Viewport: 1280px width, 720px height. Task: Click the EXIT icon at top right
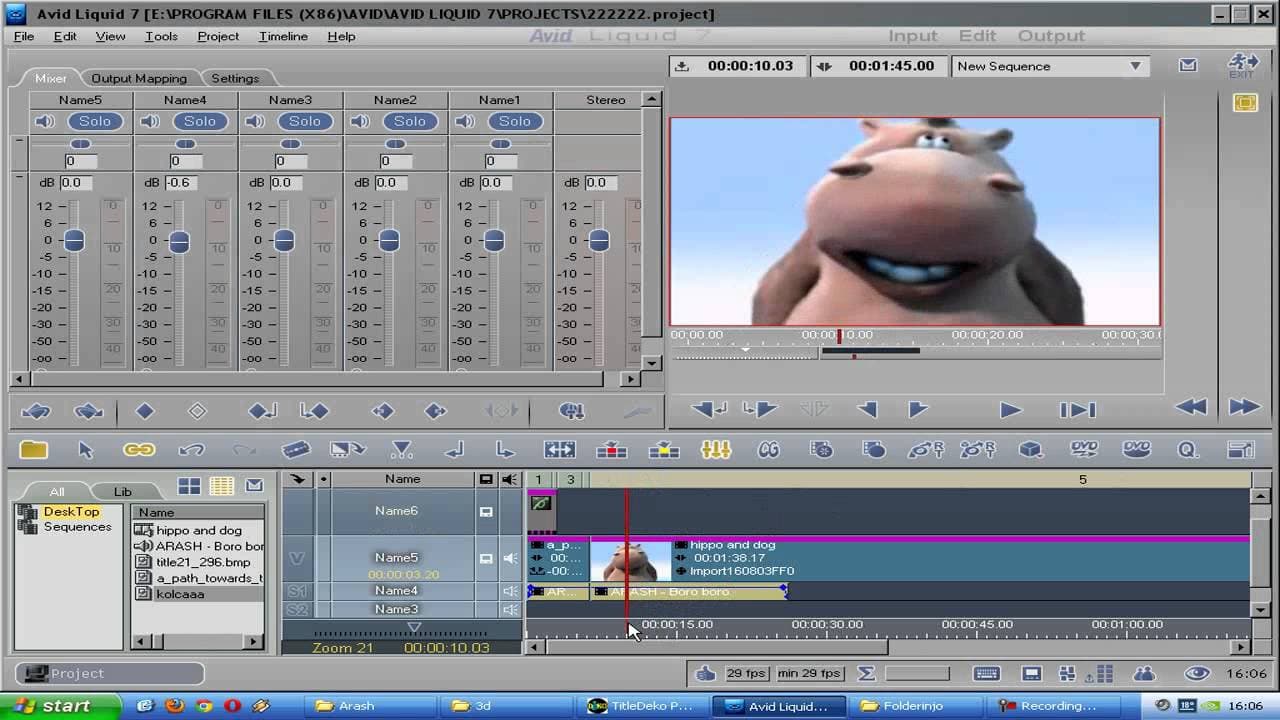coord(1241,67)
